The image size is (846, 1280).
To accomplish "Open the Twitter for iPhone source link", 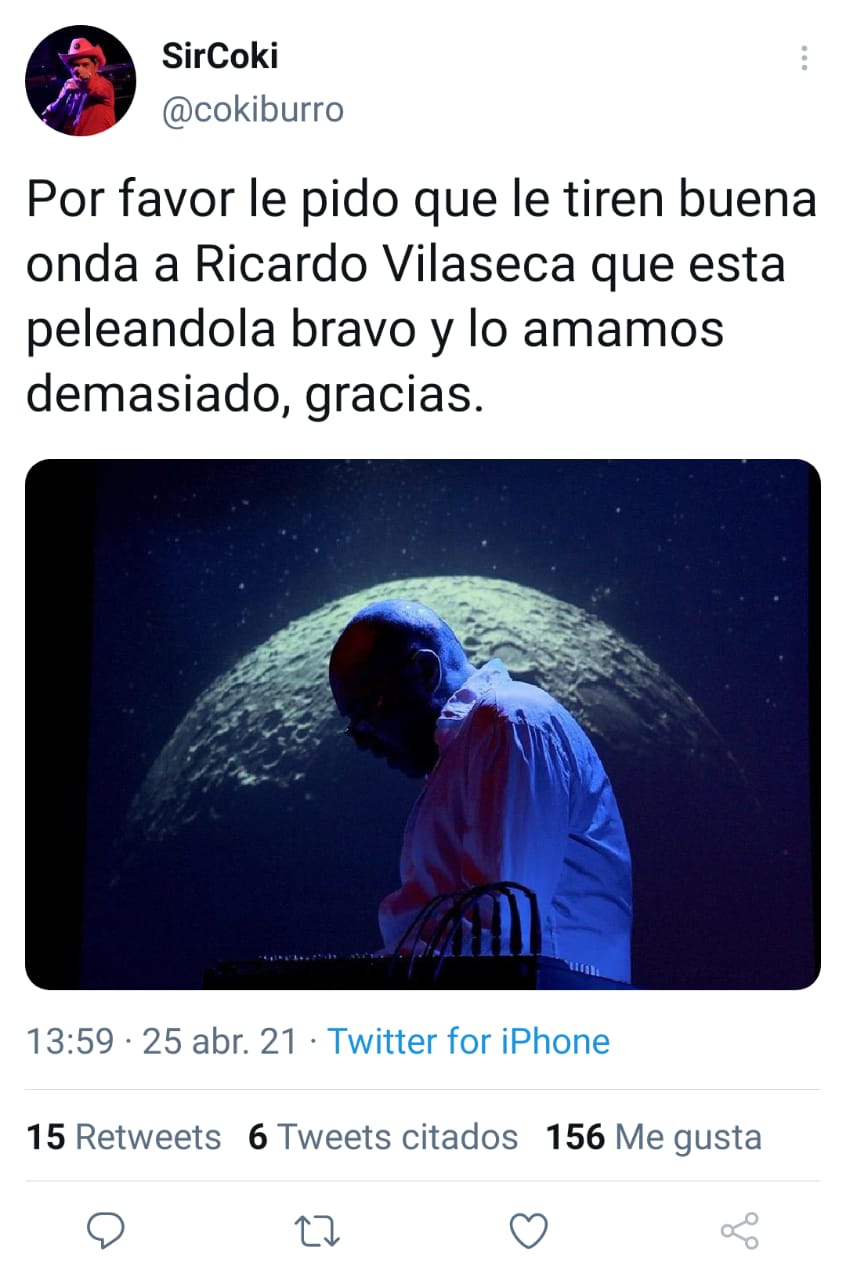I will (469, 1041).
